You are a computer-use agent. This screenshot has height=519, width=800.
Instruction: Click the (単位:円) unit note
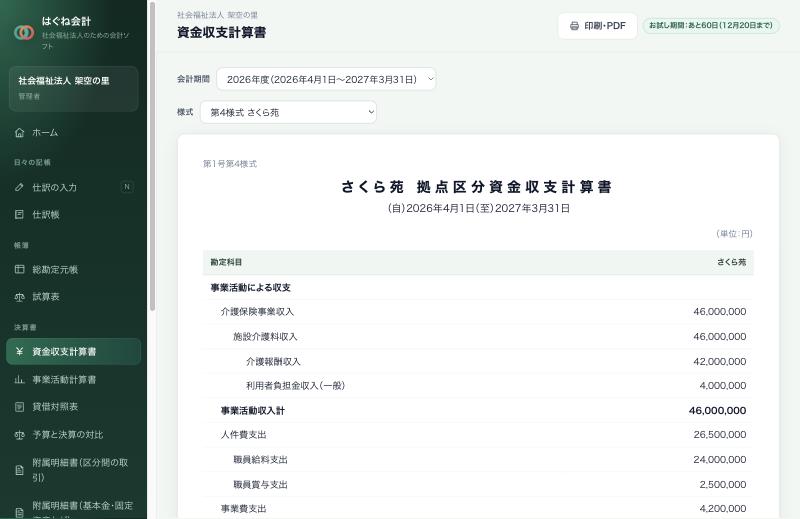click(x=734, y=234)
